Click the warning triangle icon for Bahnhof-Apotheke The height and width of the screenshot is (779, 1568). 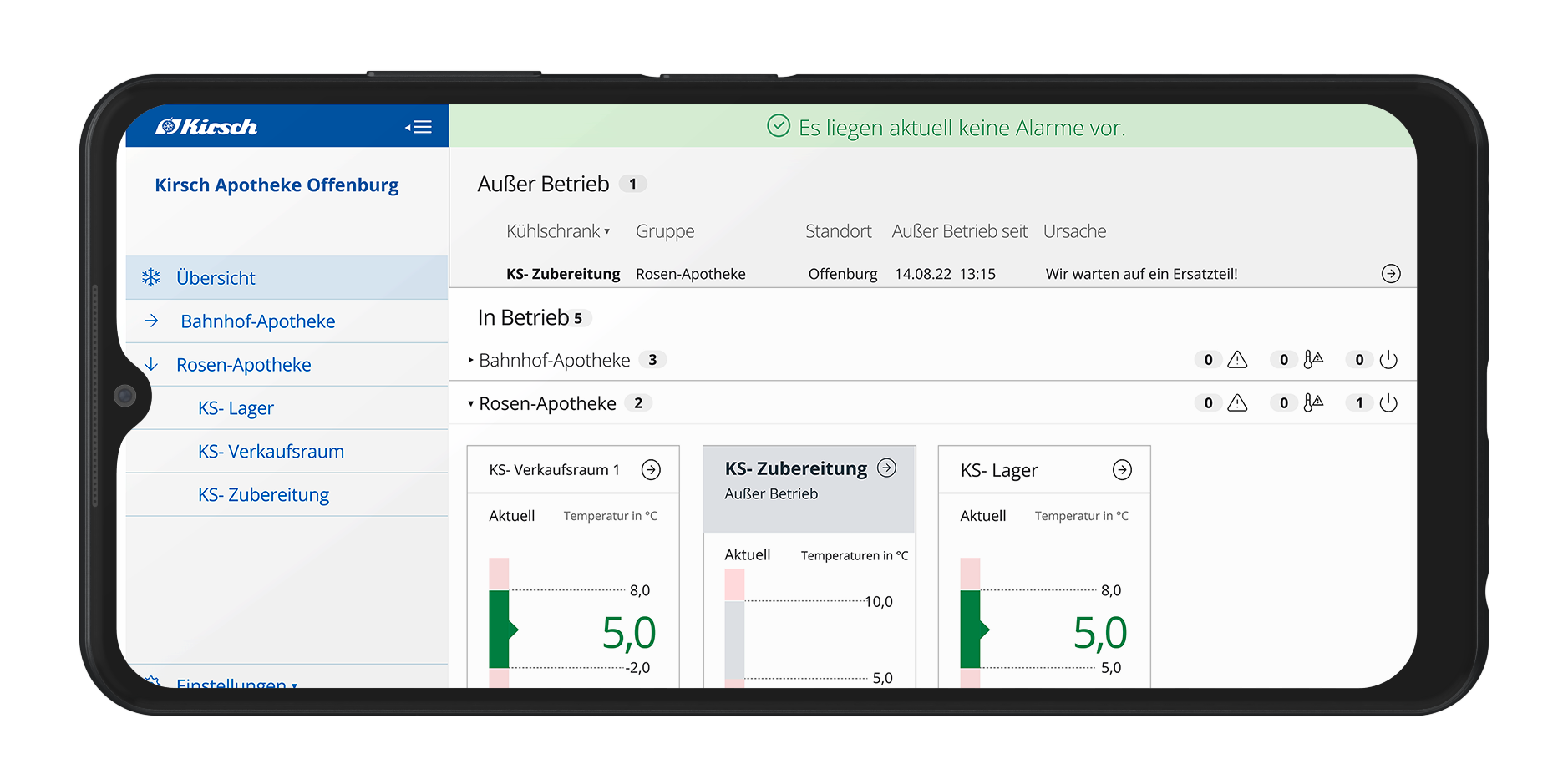click(x=1237, y=360)
